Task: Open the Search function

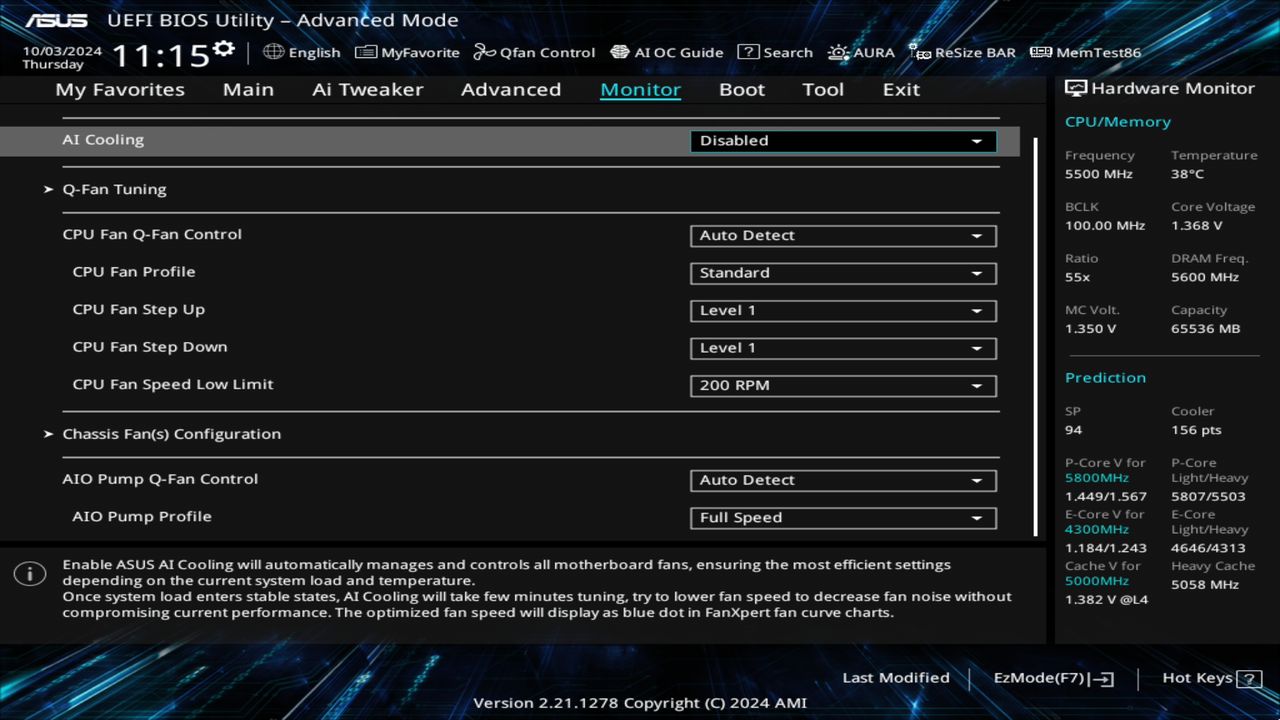Action: point(775,52)
